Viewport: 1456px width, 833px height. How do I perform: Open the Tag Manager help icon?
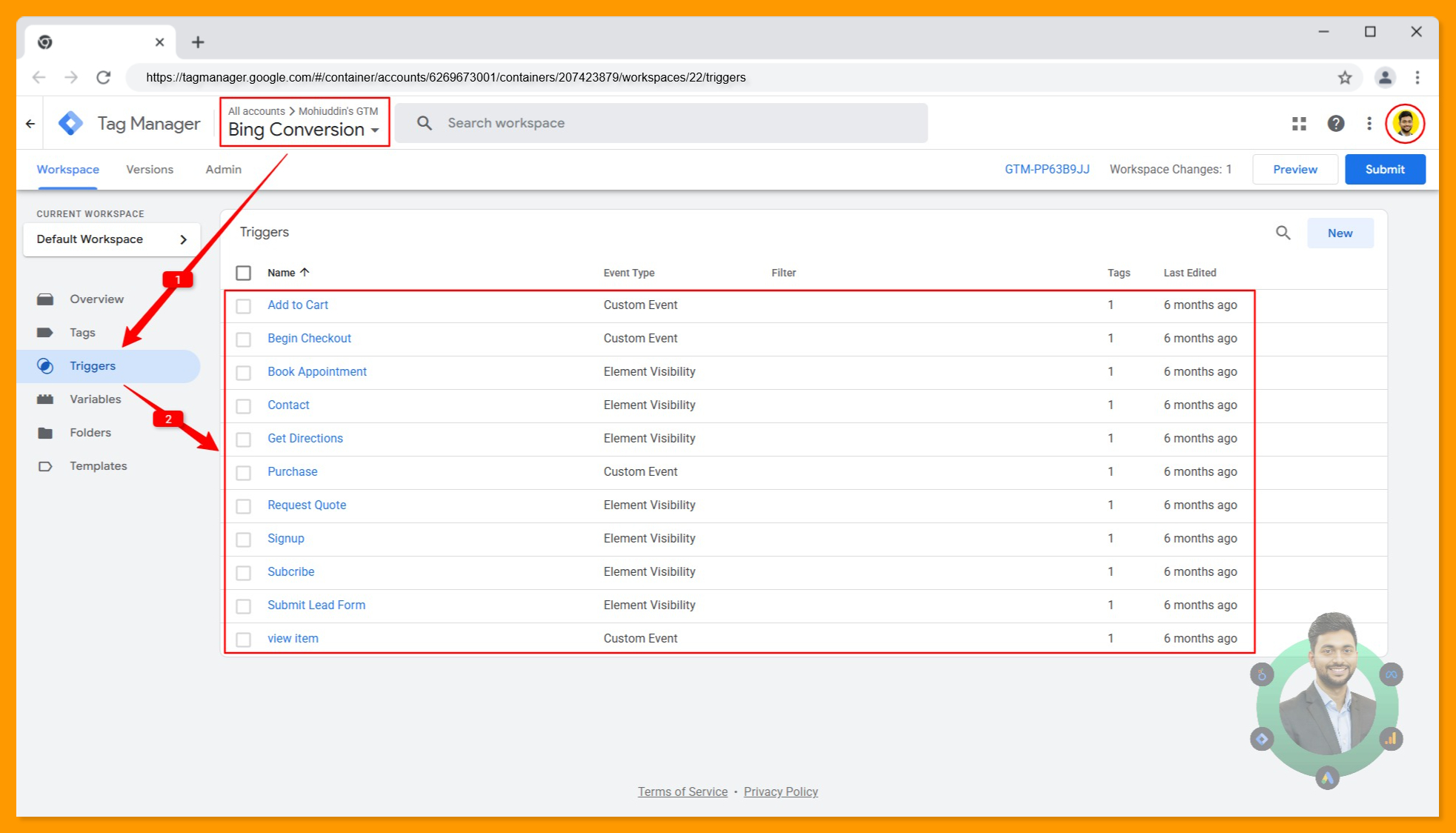point(1335,123)
